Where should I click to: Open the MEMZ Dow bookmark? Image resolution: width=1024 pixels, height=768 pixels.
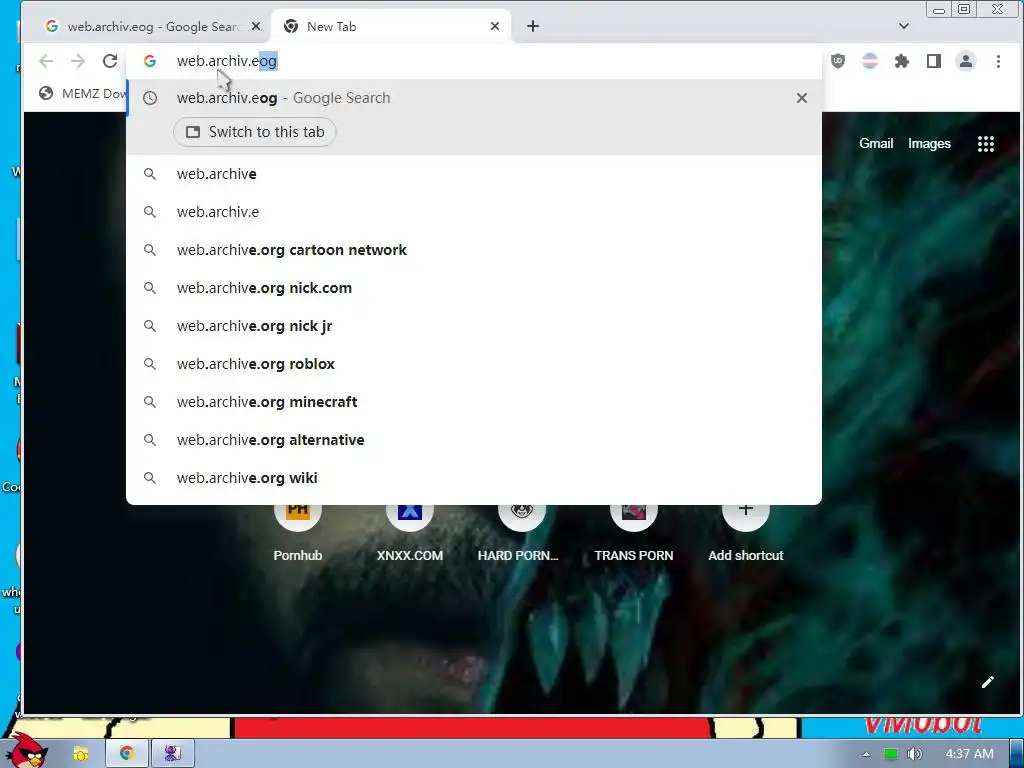coord(83,93)
